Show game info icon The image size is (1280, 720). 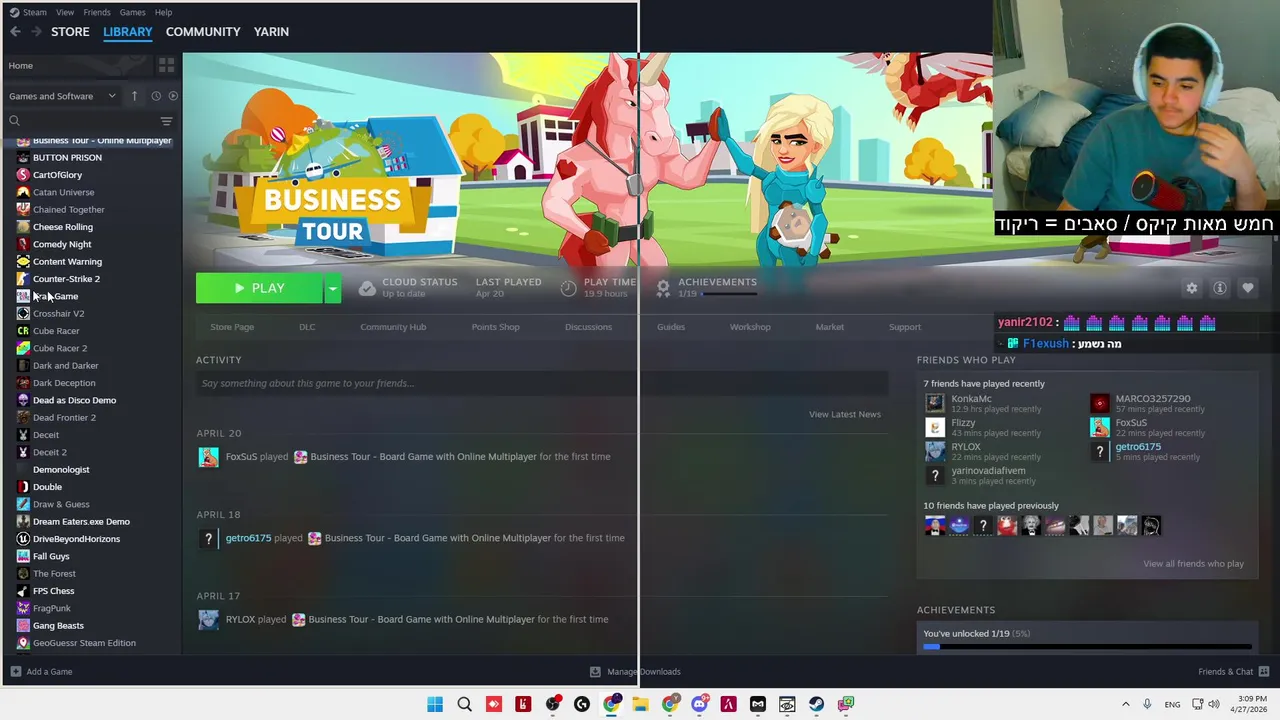pyautogui.click(x=1220, y=288)
